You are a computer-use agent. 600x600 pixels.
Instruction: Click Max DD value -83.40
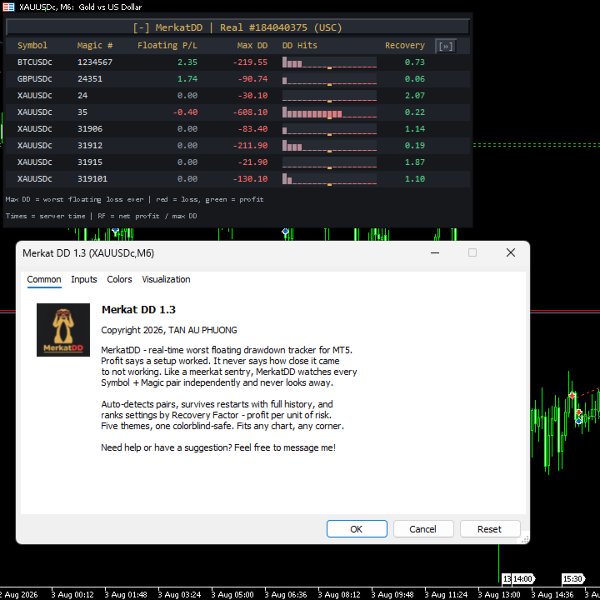pos(253,129)
